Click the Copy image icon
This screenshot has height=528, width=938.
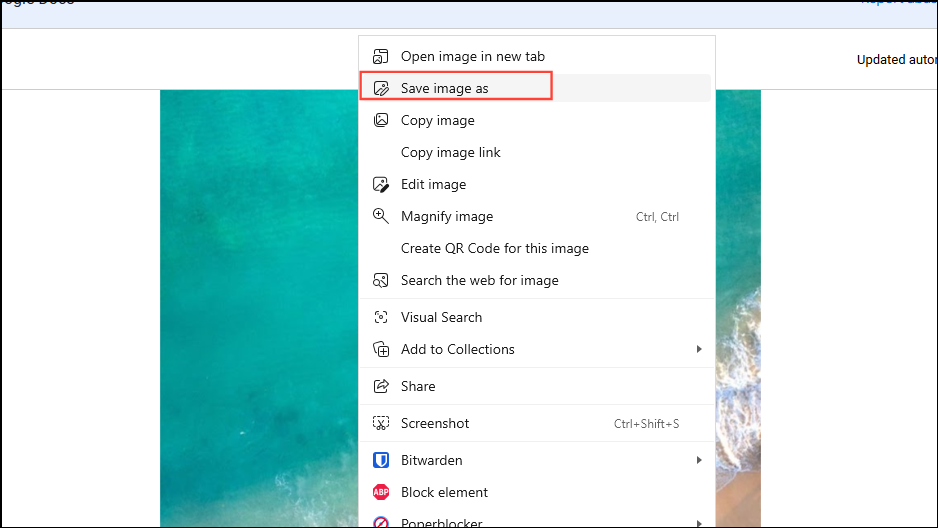coord(380,120)
